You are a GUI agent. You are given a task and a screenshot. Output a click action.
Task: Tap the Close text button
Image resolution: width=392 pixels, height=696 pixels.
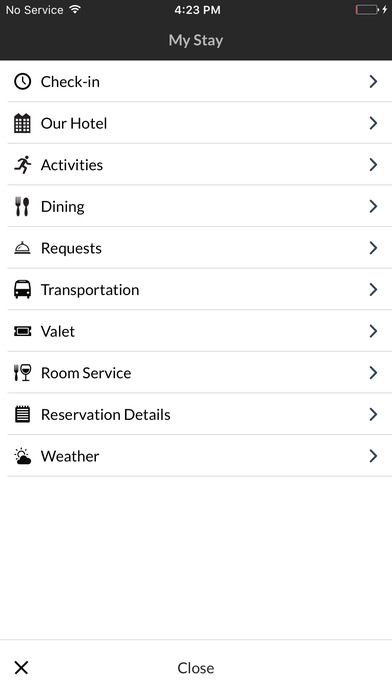click(196, 668)
